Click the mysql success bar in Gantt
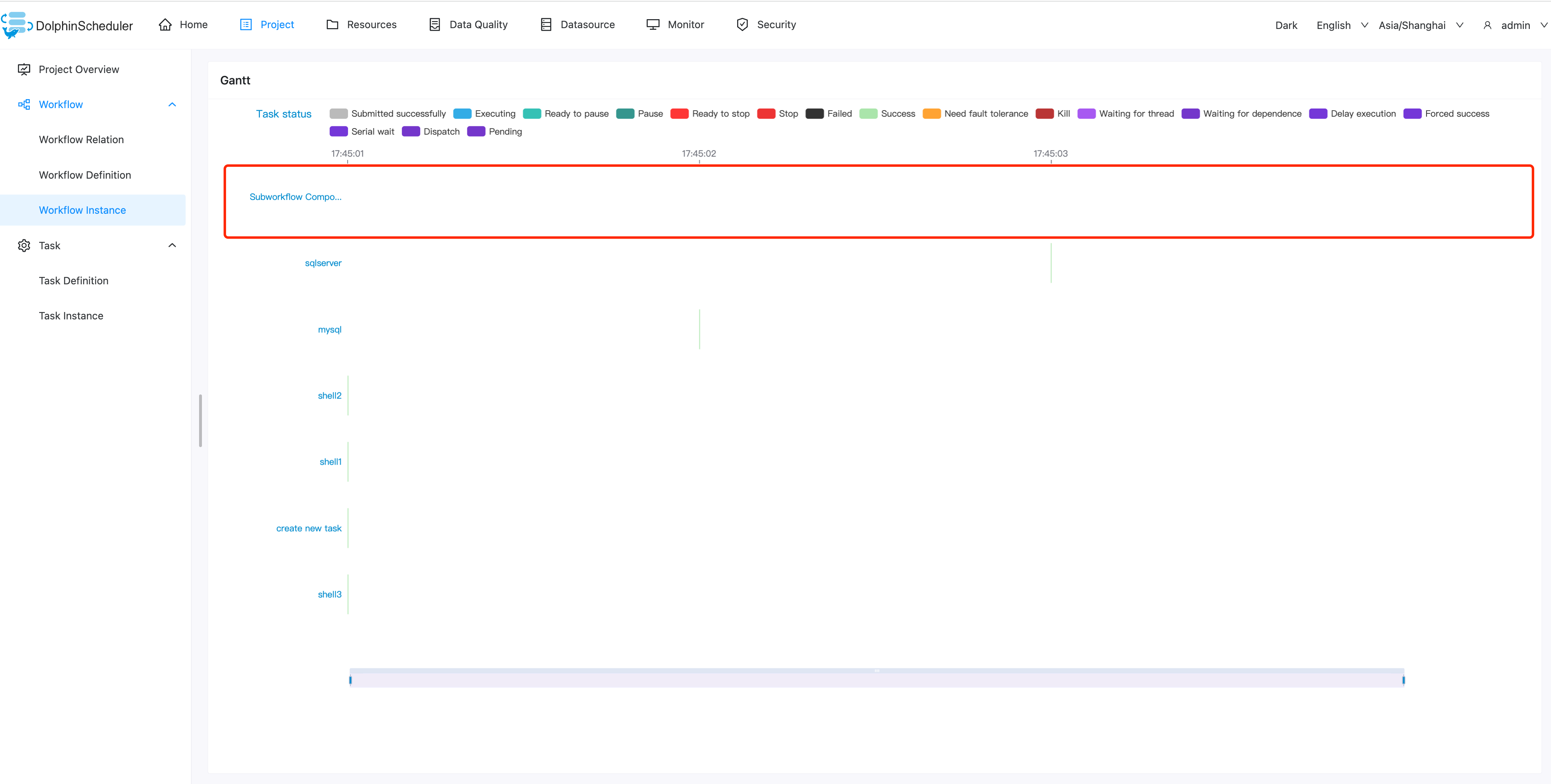 click(x=699, y=329)
